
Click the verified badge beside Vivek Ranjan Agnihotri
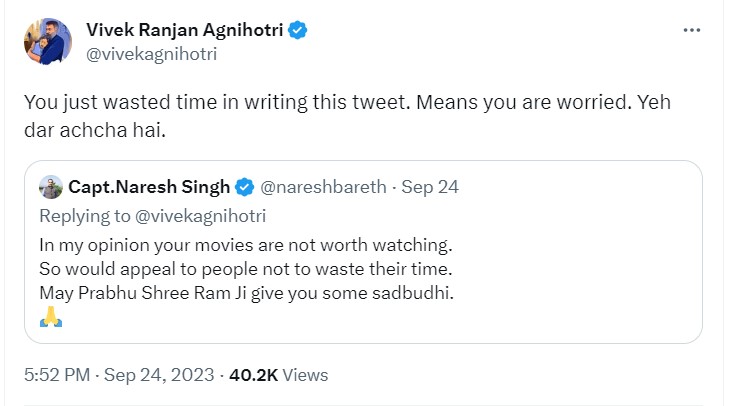[298, 31]
